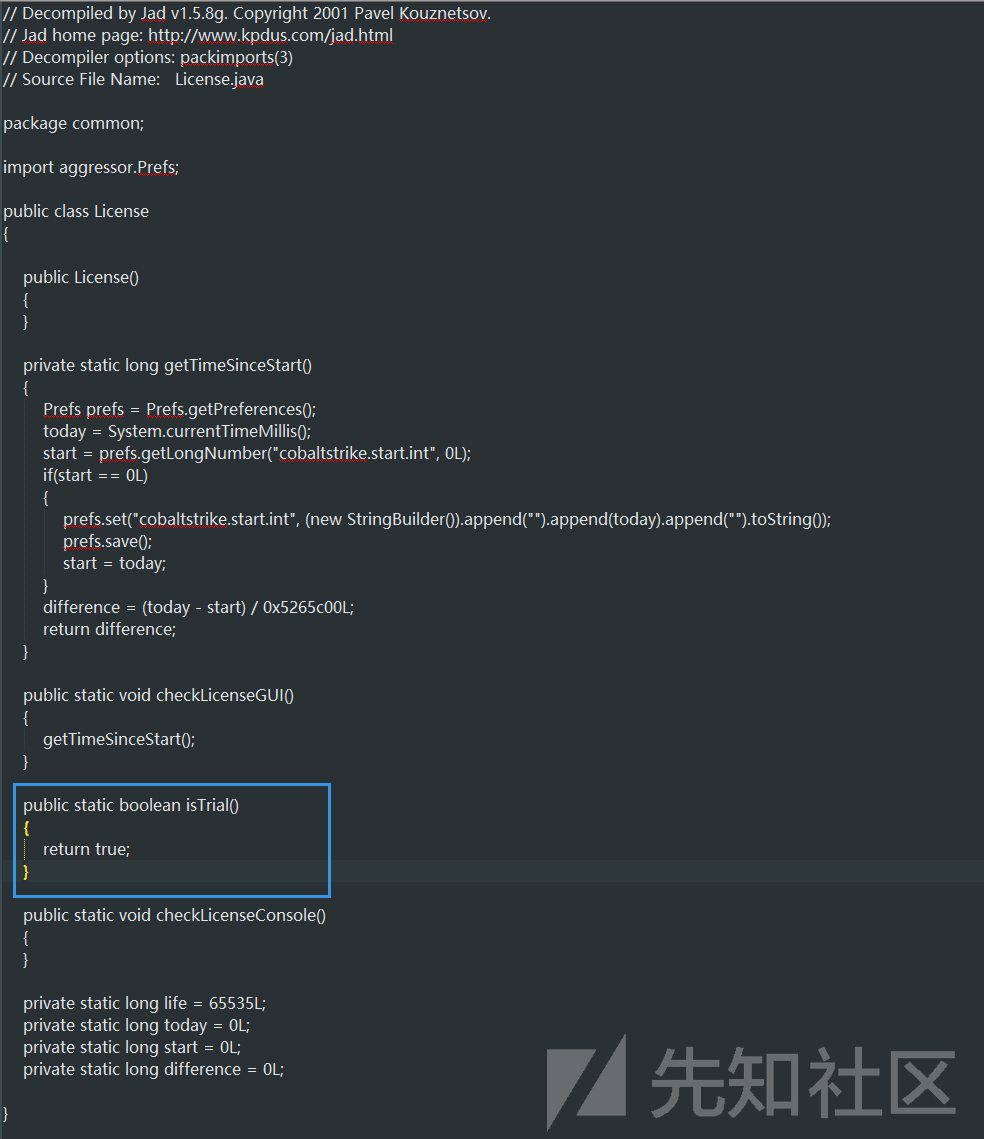Click the 'Decompiler options: packimports(3)' comment
The height and width of the screenshot is (1139, 984).
click(148, 57)
